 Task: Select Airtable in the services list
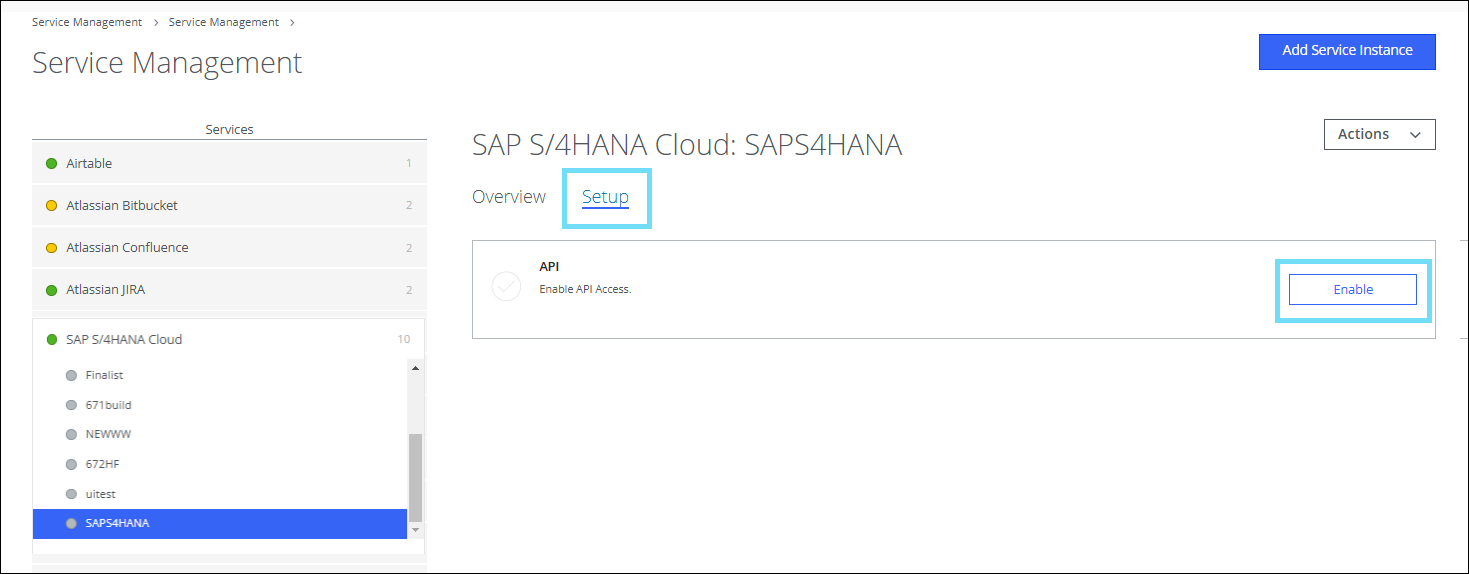229,163
